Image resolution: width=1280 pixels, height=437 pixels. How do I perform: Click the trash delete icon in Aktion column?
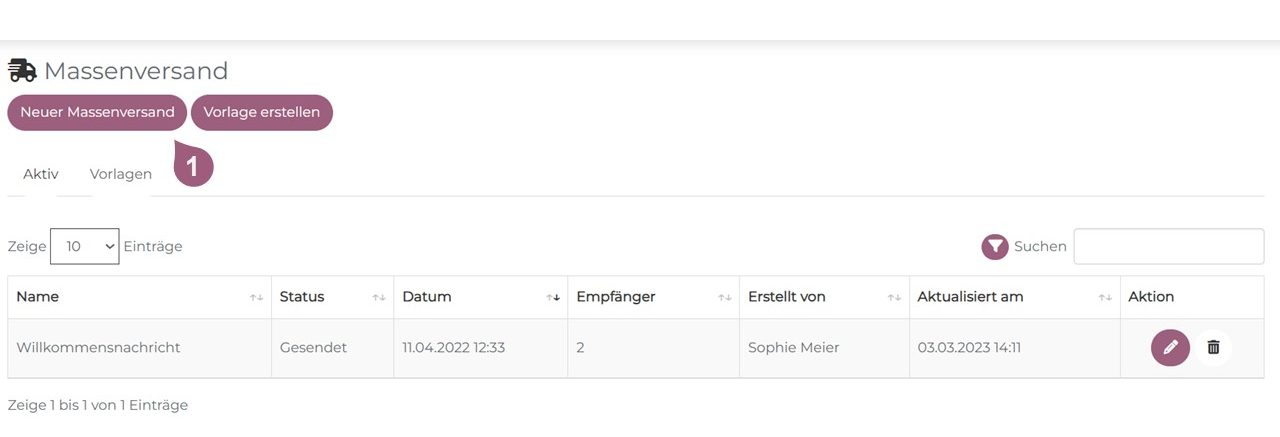click(1213, 348)
